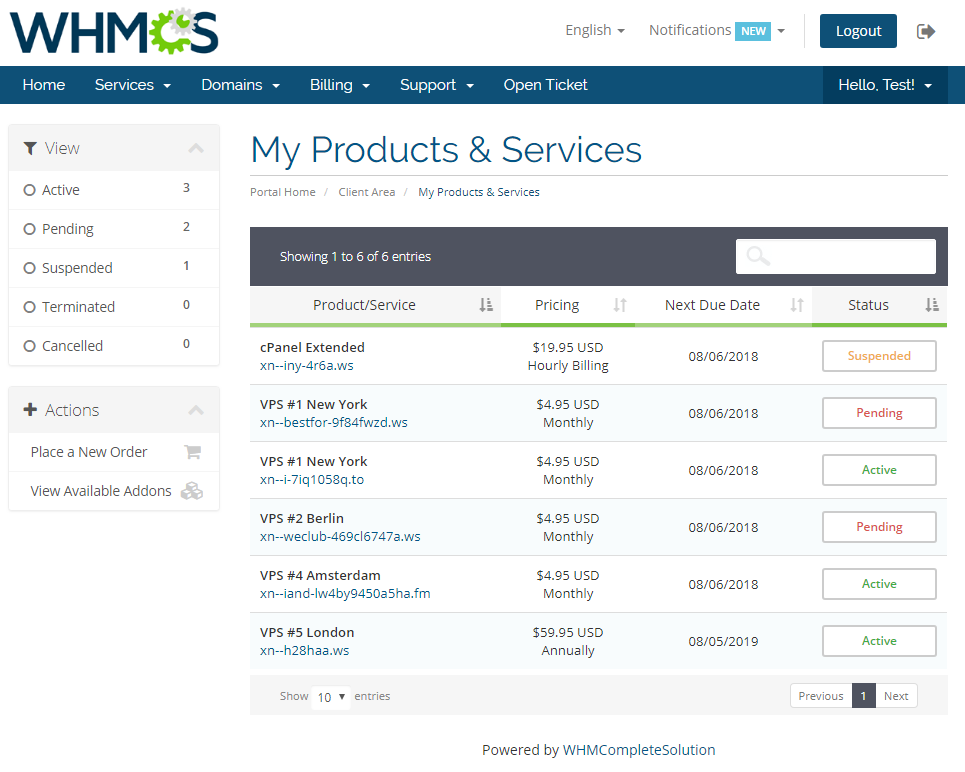Open the Hello, Test! account menu
The image size is (965, 772).
pos(885,85)
